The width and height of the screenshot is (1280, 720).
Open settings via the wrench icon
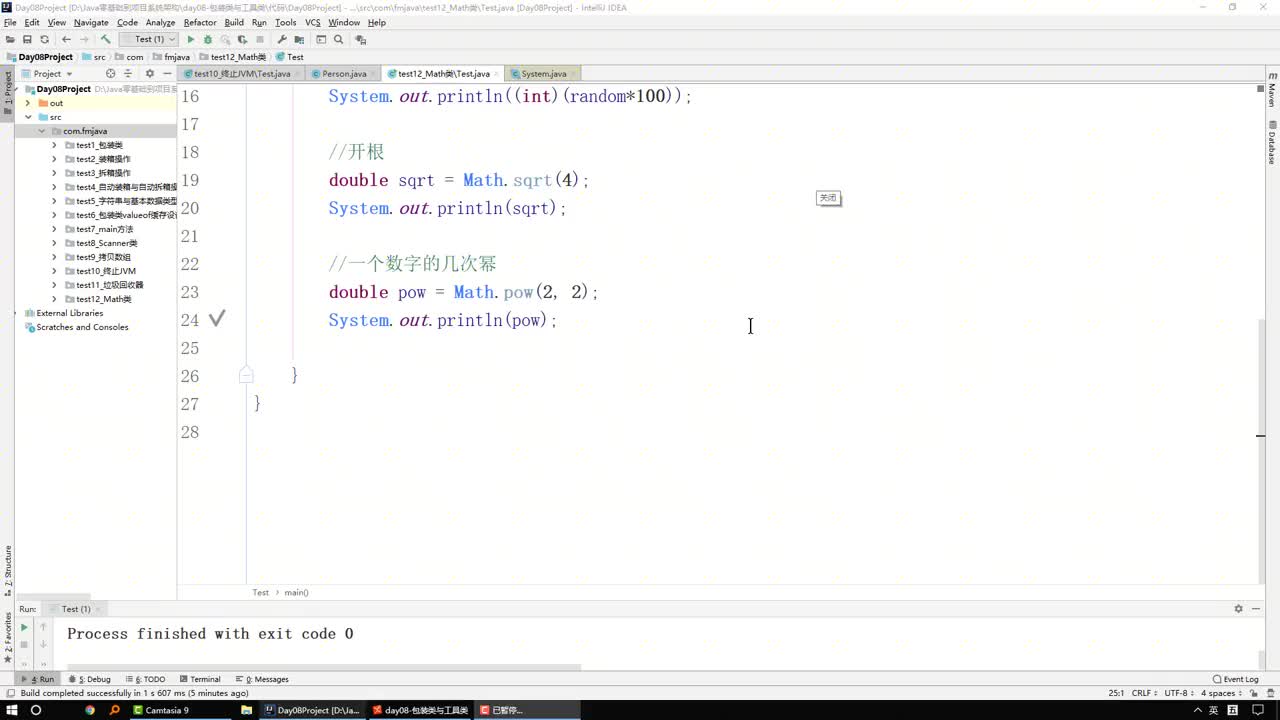pos(282,40)
